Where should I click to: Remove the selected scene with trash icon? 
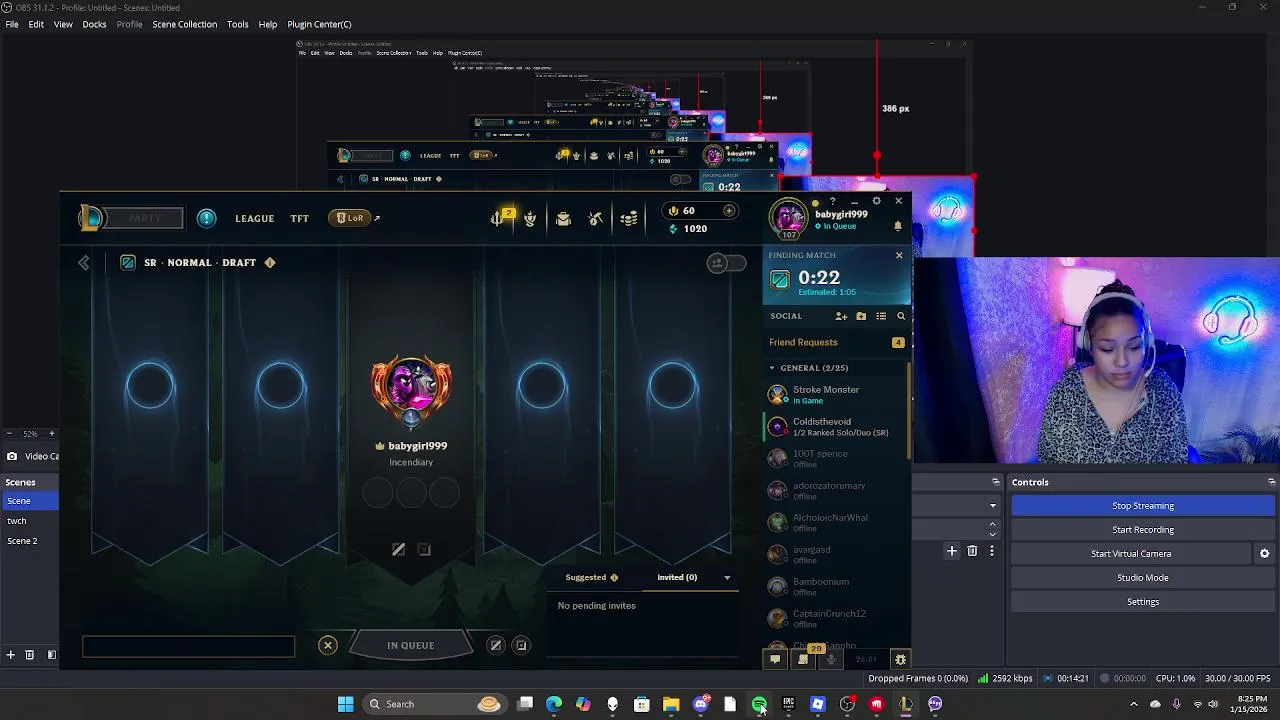pos(29,655)
